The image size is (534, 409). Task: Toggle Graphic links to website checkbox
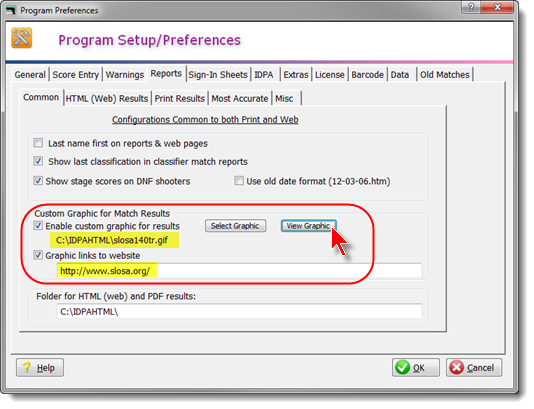click(38, 255)
